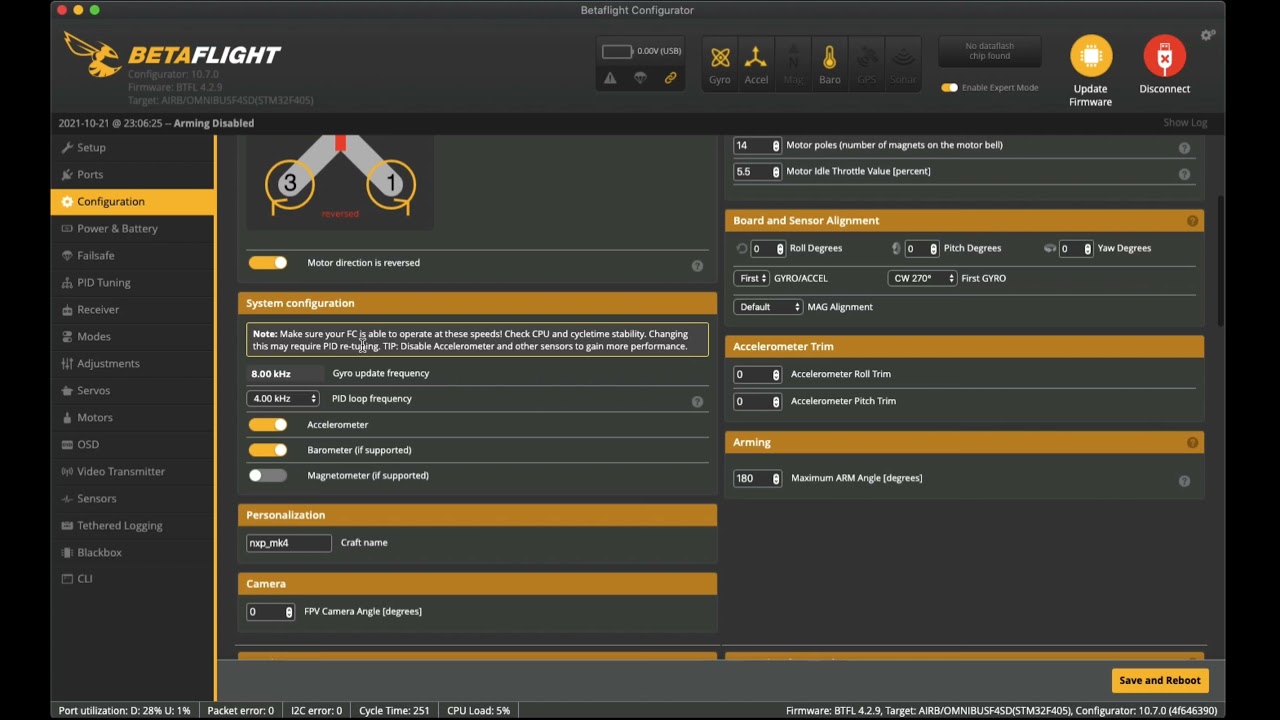Open the Setup tab
The width and height of the screenshot is (1280, 720).
click(133, 148)
